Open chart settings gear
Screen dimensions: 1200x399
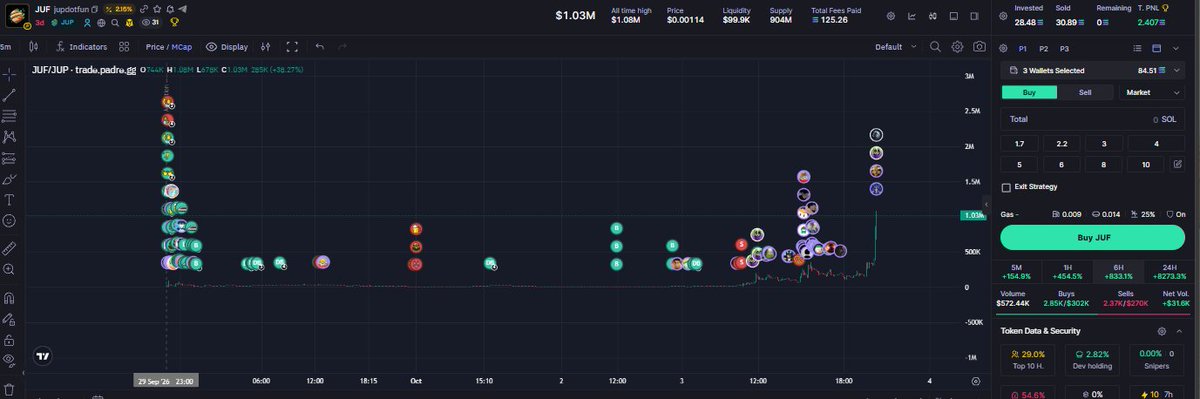click(x=958, y=46)
